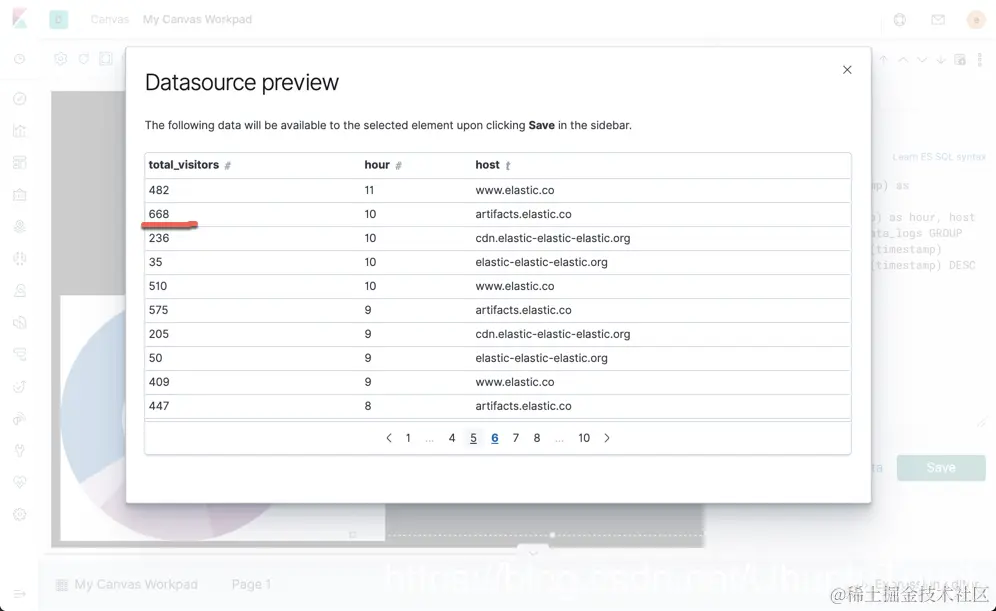Open the user account avatar
This screenshot has width=996, height=611.
point(976,20)
